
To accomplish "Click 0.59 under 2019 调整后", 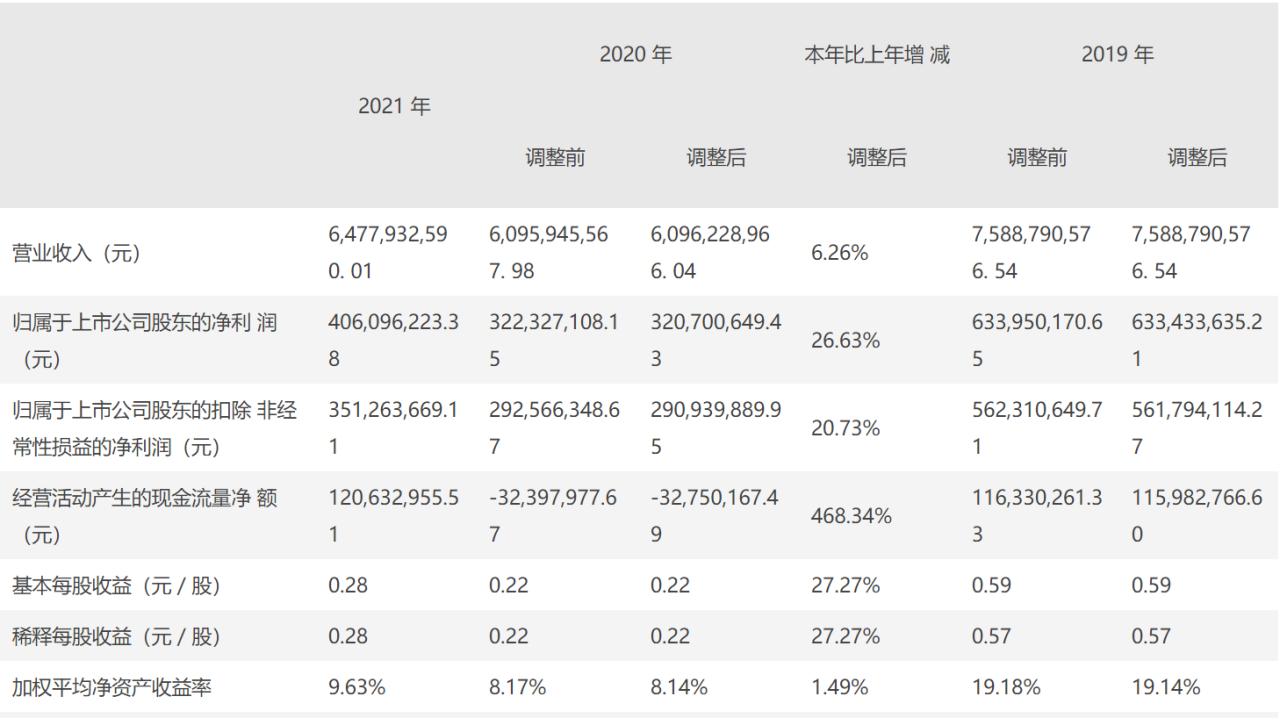I will pos(1152,585).
